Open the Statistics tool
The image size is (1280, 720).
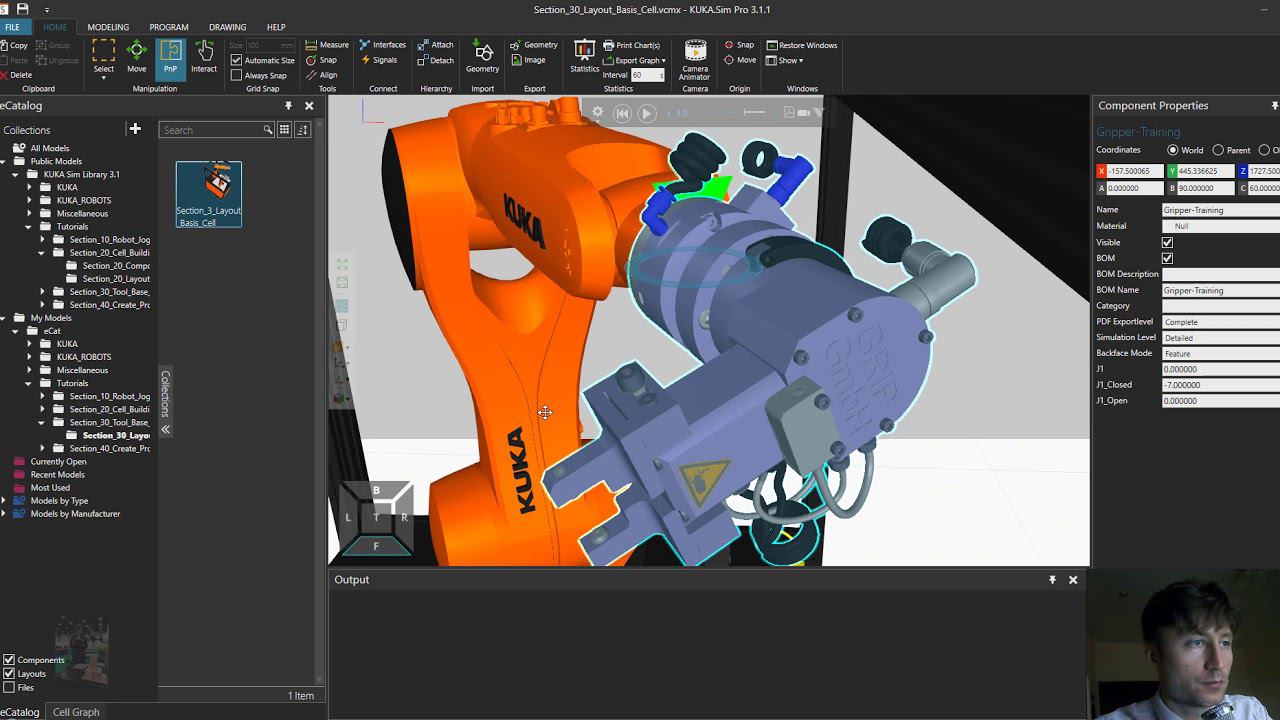pyautogui.click(x=584, y=57)
